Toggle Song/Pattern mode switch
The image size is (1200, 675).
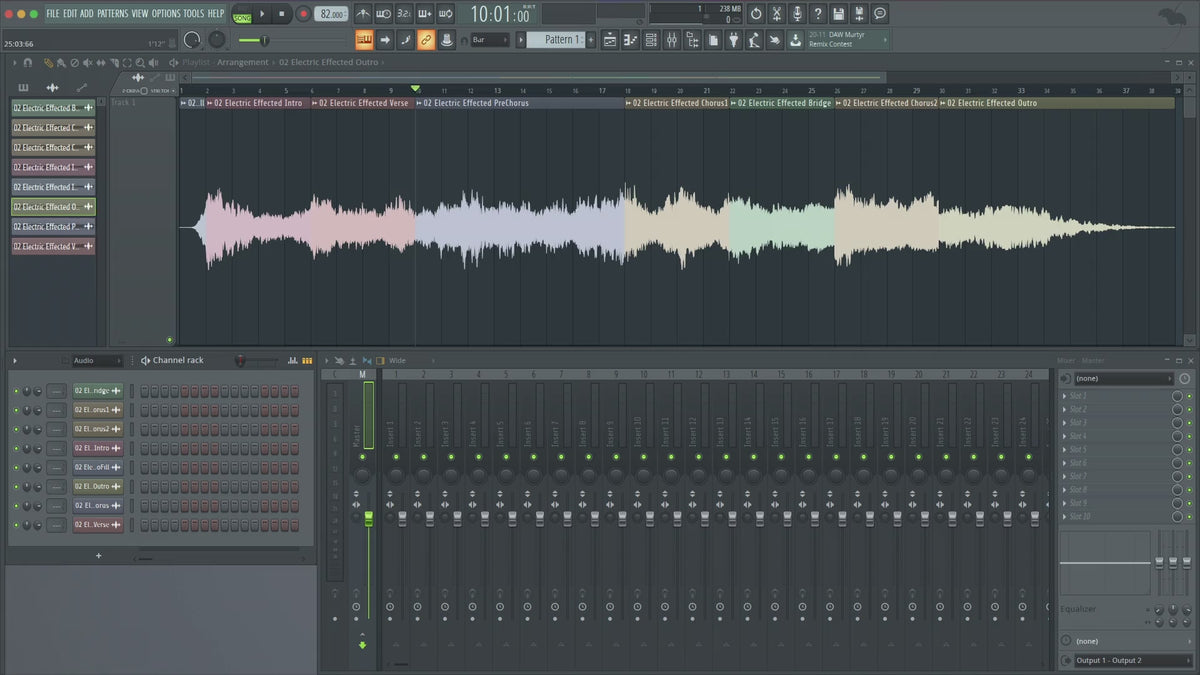(x=242, y=15)
